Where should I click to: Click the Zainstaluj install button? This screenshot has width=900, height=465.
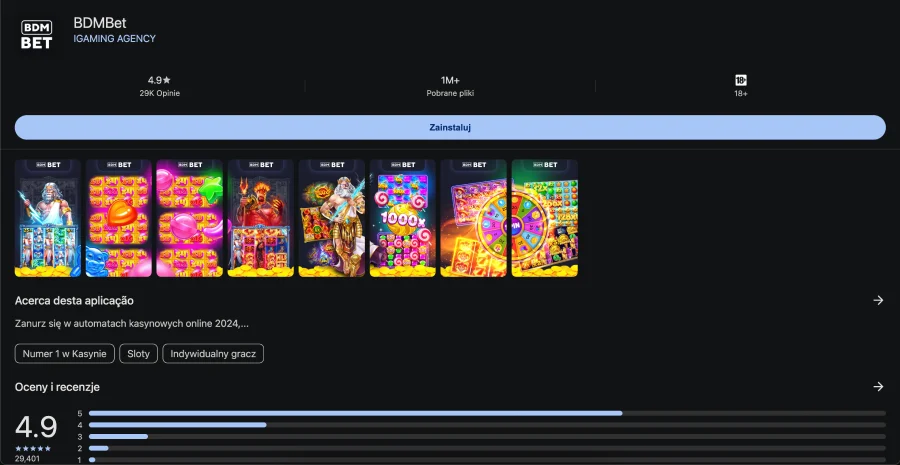pos(450,127)
